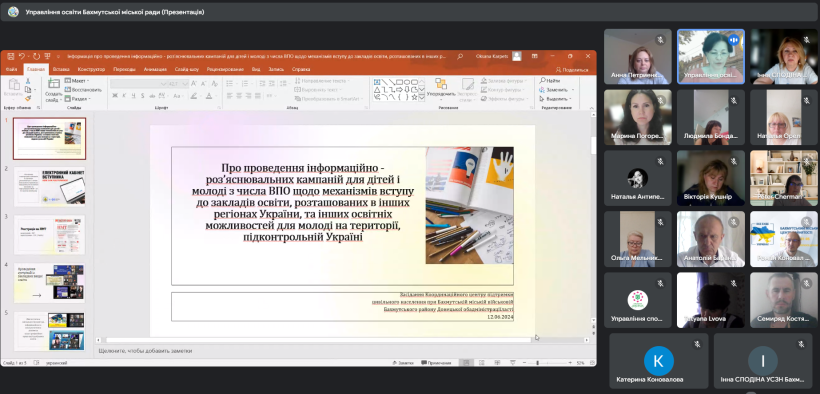Click the Tatyana Lvova video tile
The image size is (820, 394).
[711, 300]
